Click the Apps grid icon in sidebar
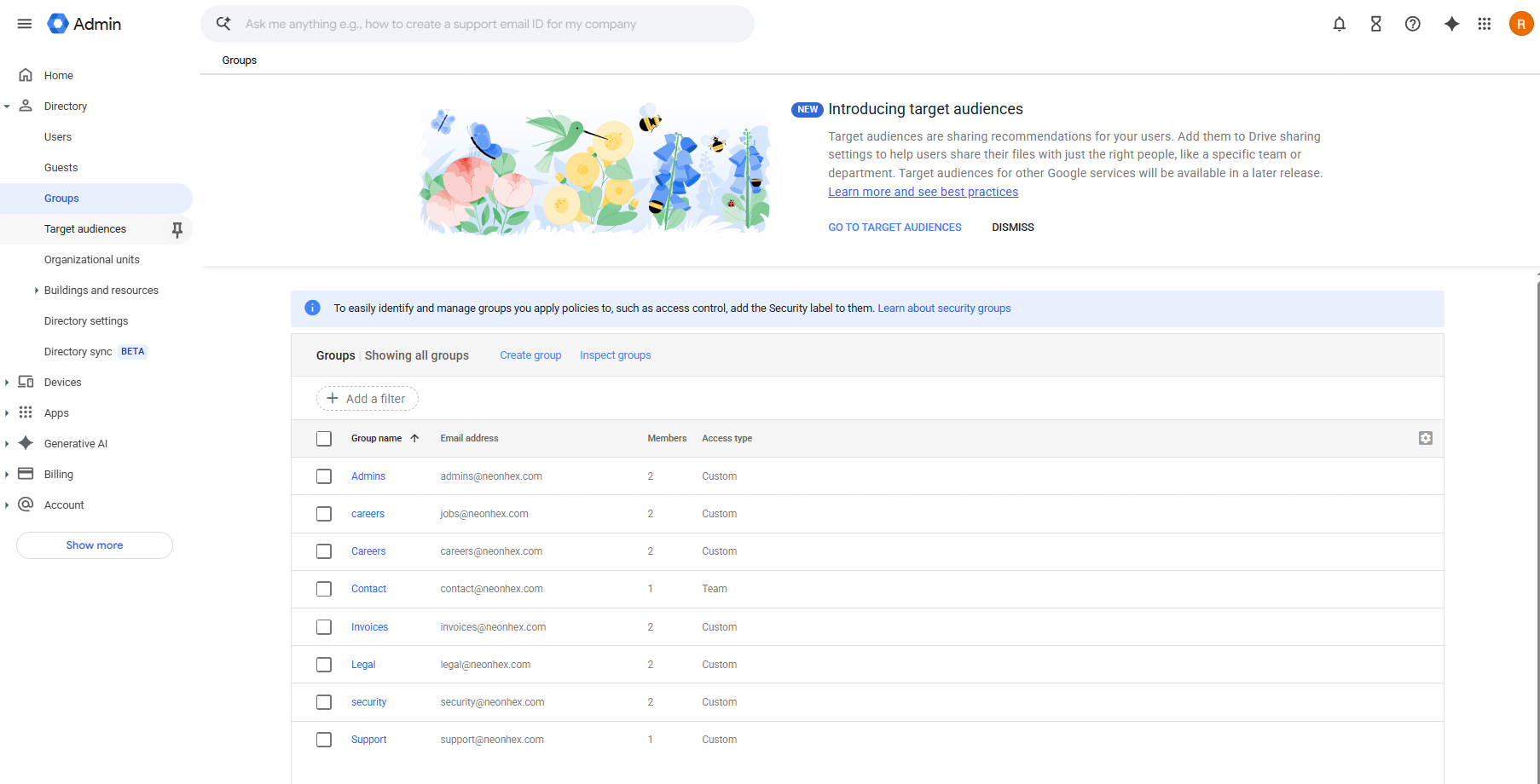 click(x=26, y=412)
